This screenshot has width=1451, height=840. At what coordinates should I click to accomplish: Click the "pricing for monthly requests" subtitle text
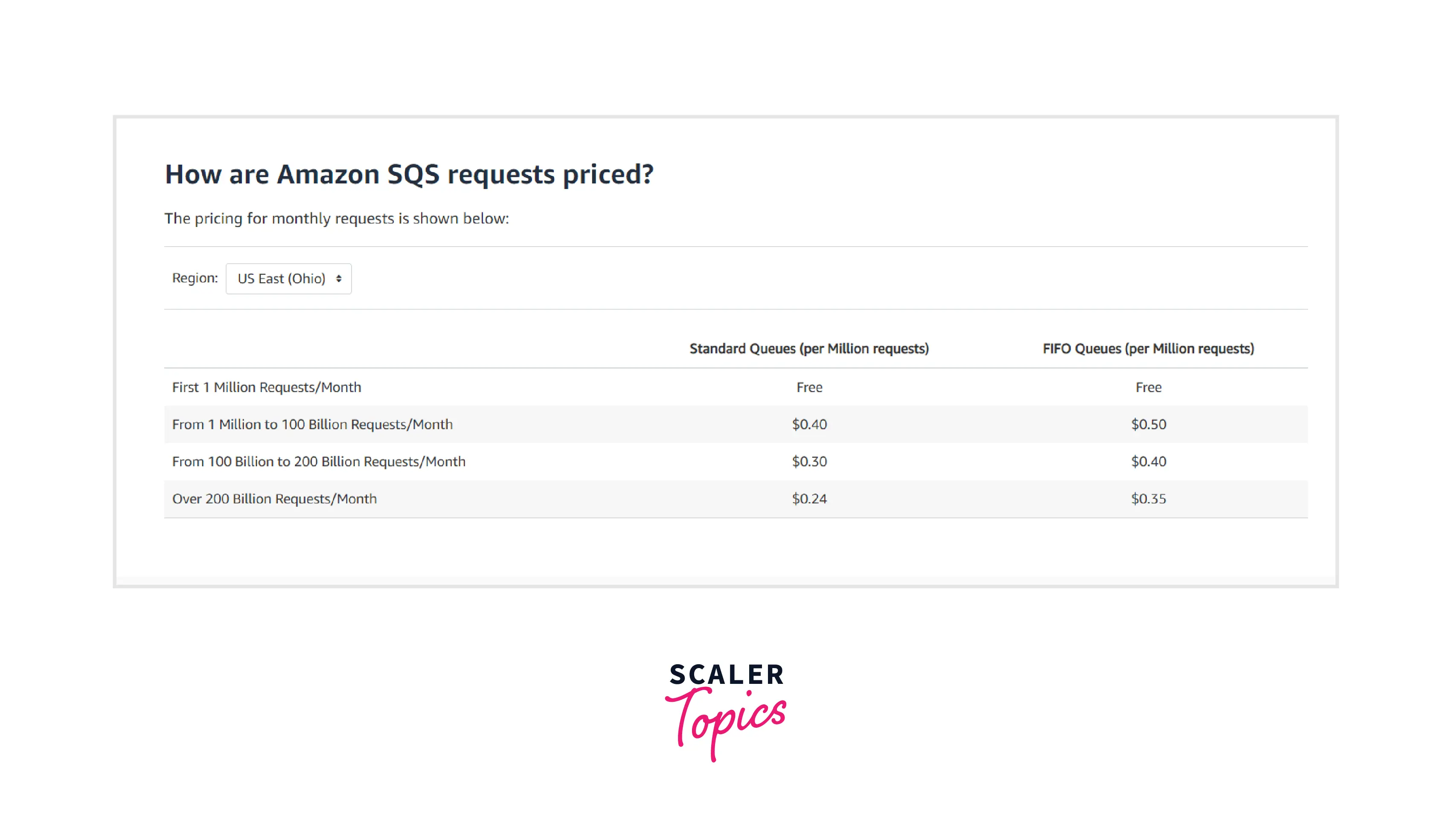[x=336, y=219]
